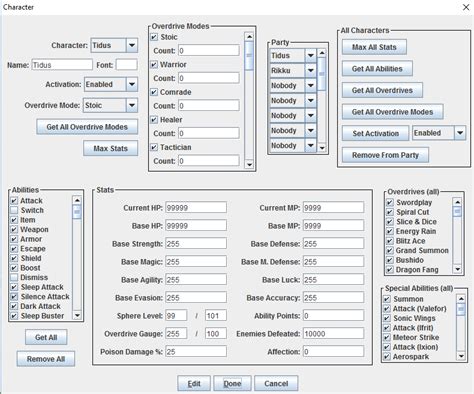Click the Font input field

[x=126, y=65]
